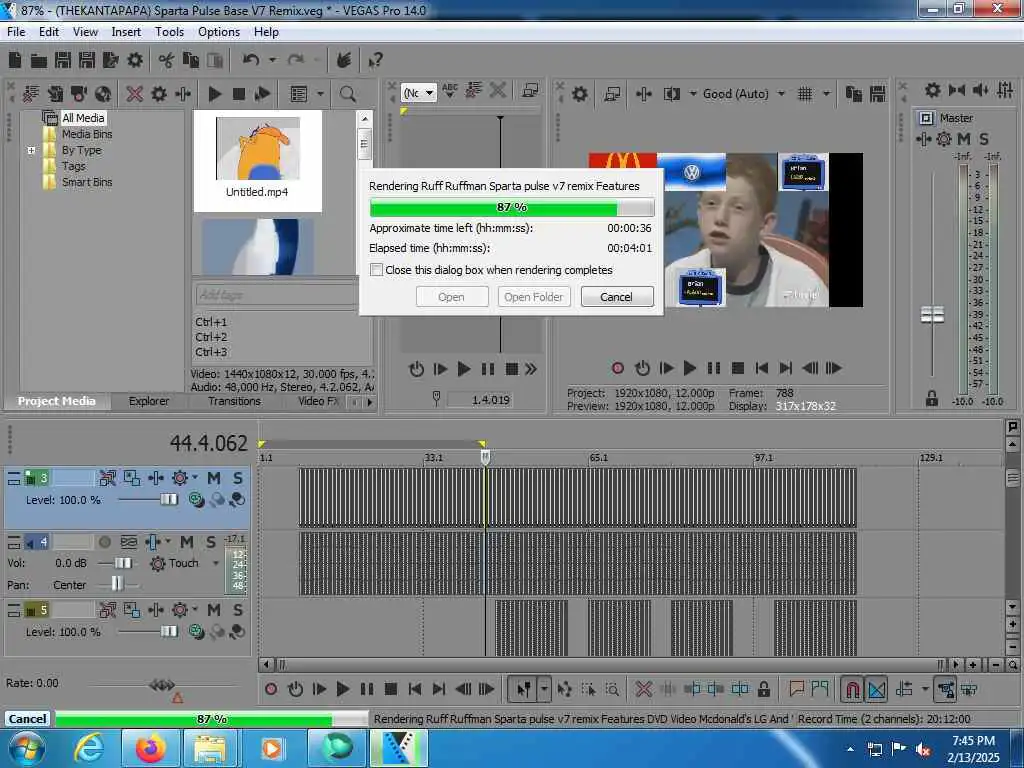The width and height of the screenshot is (1024, 768).
Task: Click the Record button in timeline transport
Action: (x=271, y=689)
